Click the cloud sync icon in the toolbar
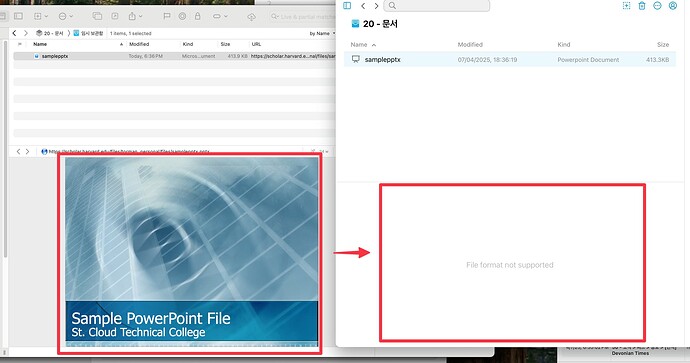 (x=251, y=17)
